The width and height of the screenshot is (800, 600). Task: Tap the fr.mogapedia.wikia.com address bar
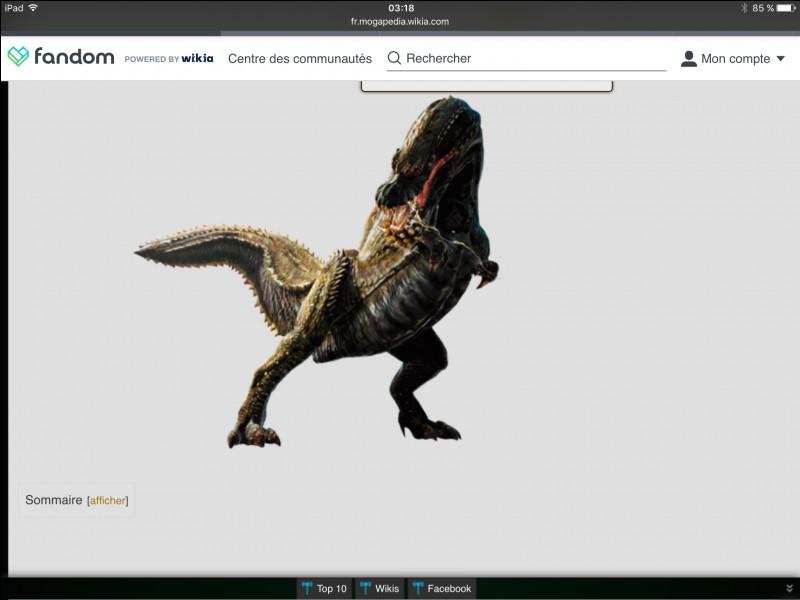[400, 22]
